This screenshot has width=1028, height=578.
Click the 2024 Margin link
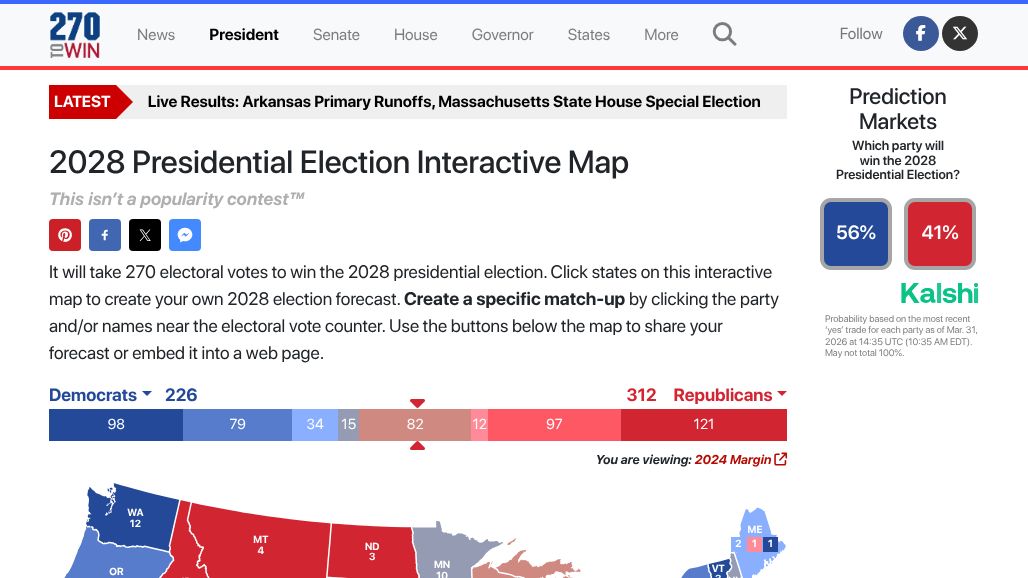coord(732,460)
